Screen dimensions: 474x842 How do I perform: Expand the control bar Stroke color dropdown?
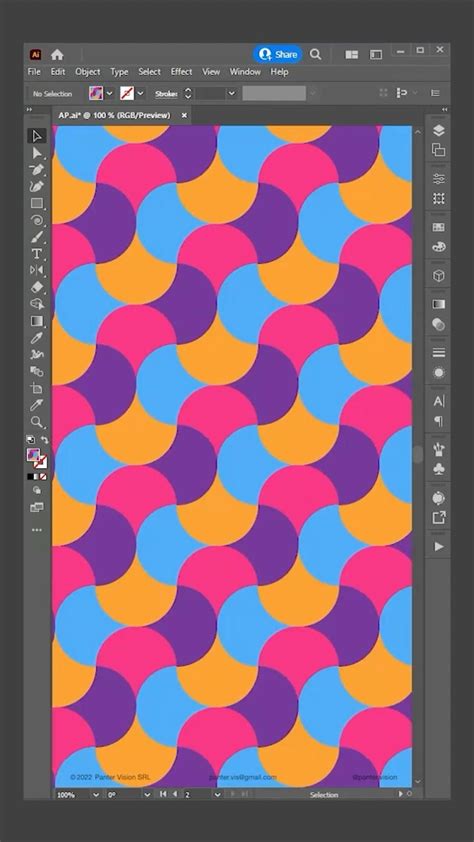(141, 93)
